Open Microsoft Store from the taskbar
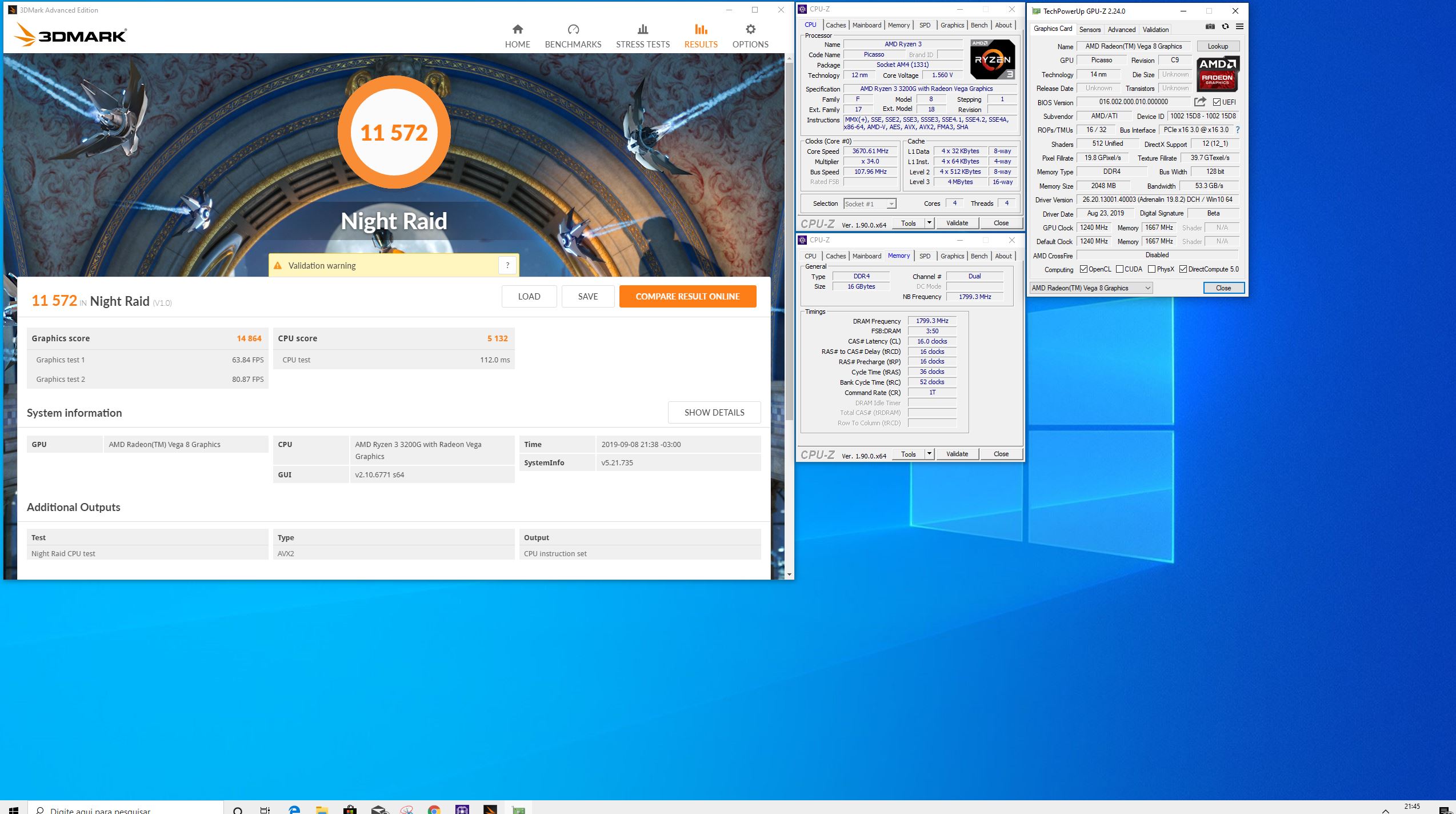This screenshot has height=814, width=1456. point(350,810)
